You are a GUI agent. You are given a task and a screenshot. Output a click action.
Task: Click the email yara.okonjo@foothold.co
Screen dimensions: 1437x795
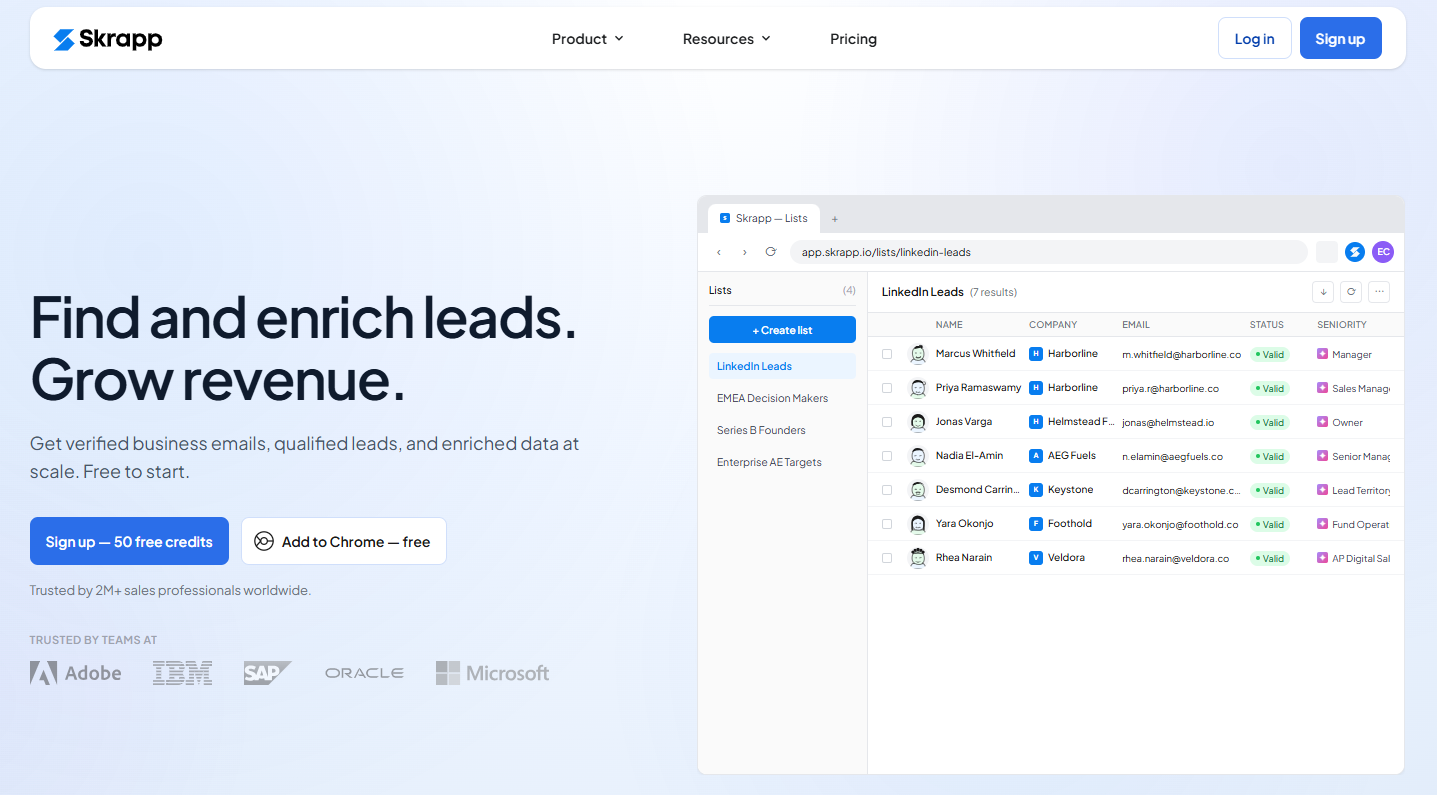pos(1180,525)
